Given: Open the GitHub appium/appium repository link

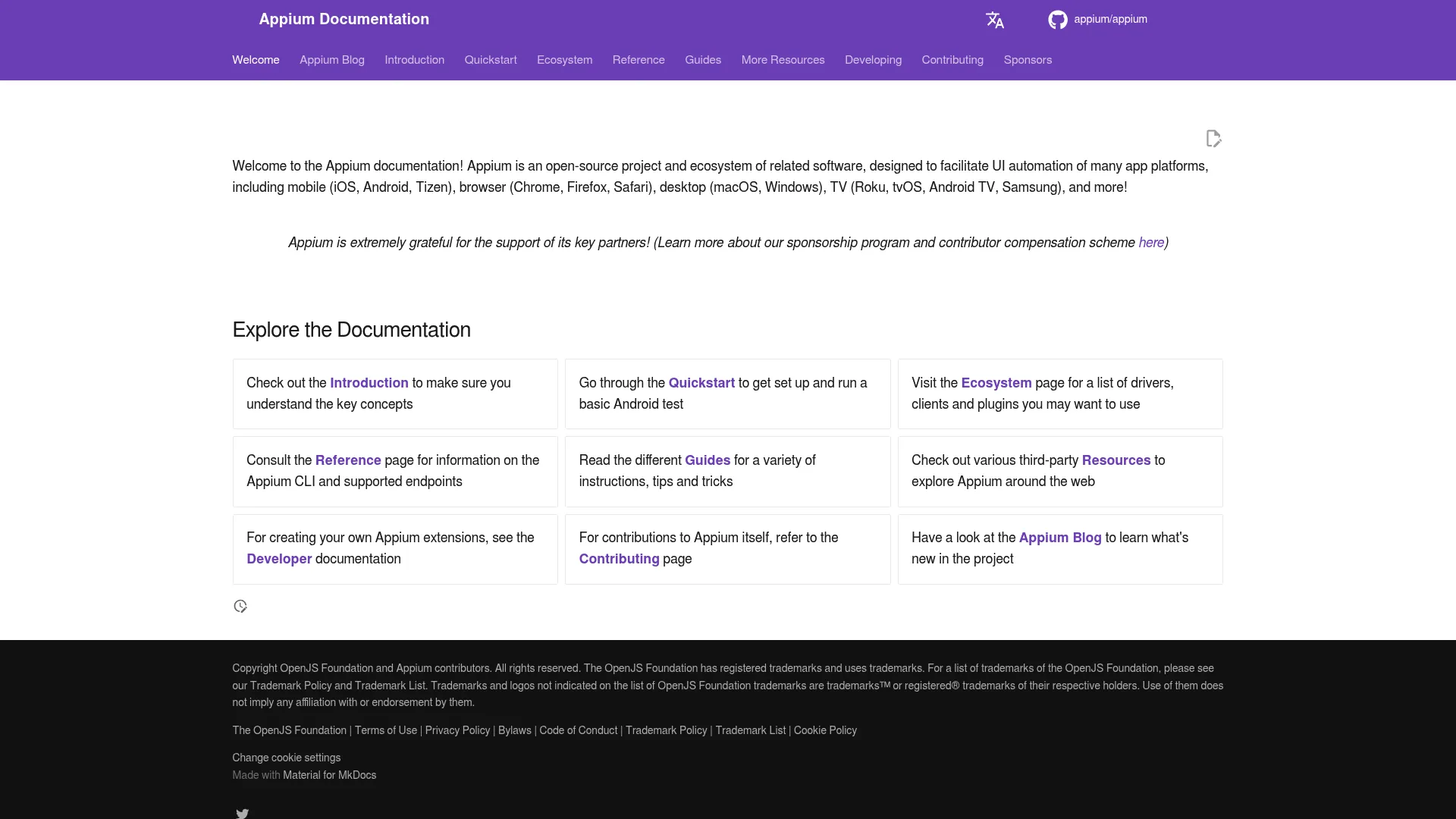Looking at the screenshot, I should pyautogui.click(x=1097, y=20).
